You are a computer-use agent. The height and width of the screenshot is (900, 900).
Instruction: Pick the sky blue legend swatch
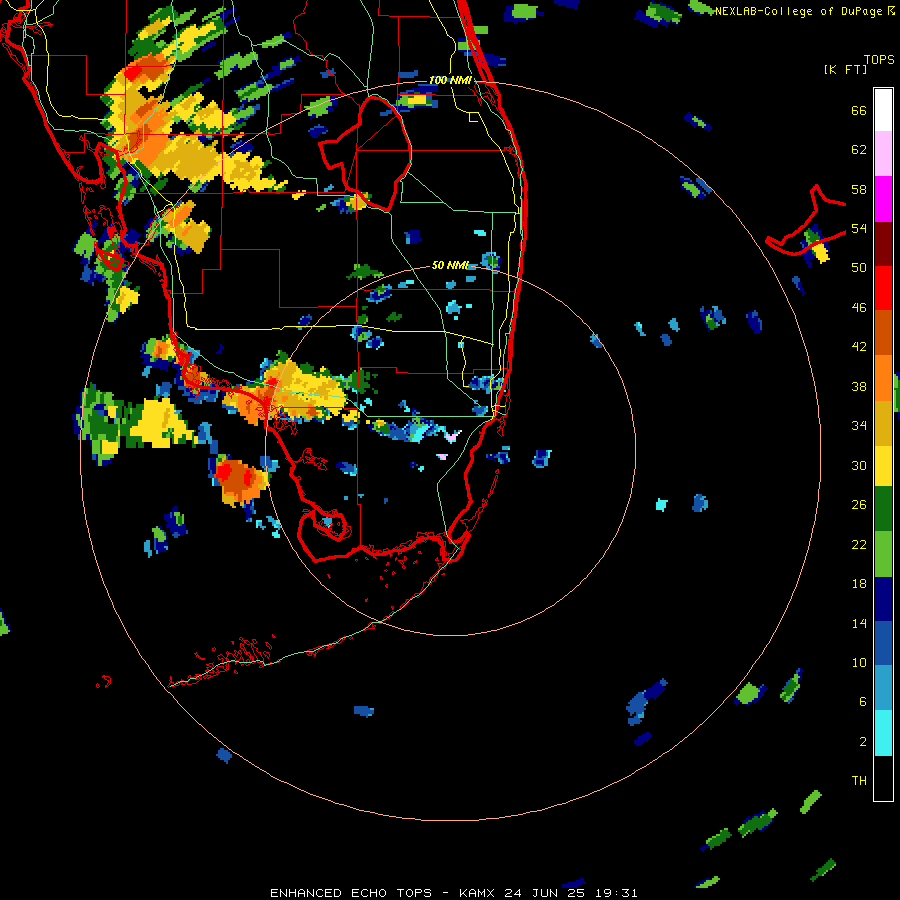(x=883, y=688)
